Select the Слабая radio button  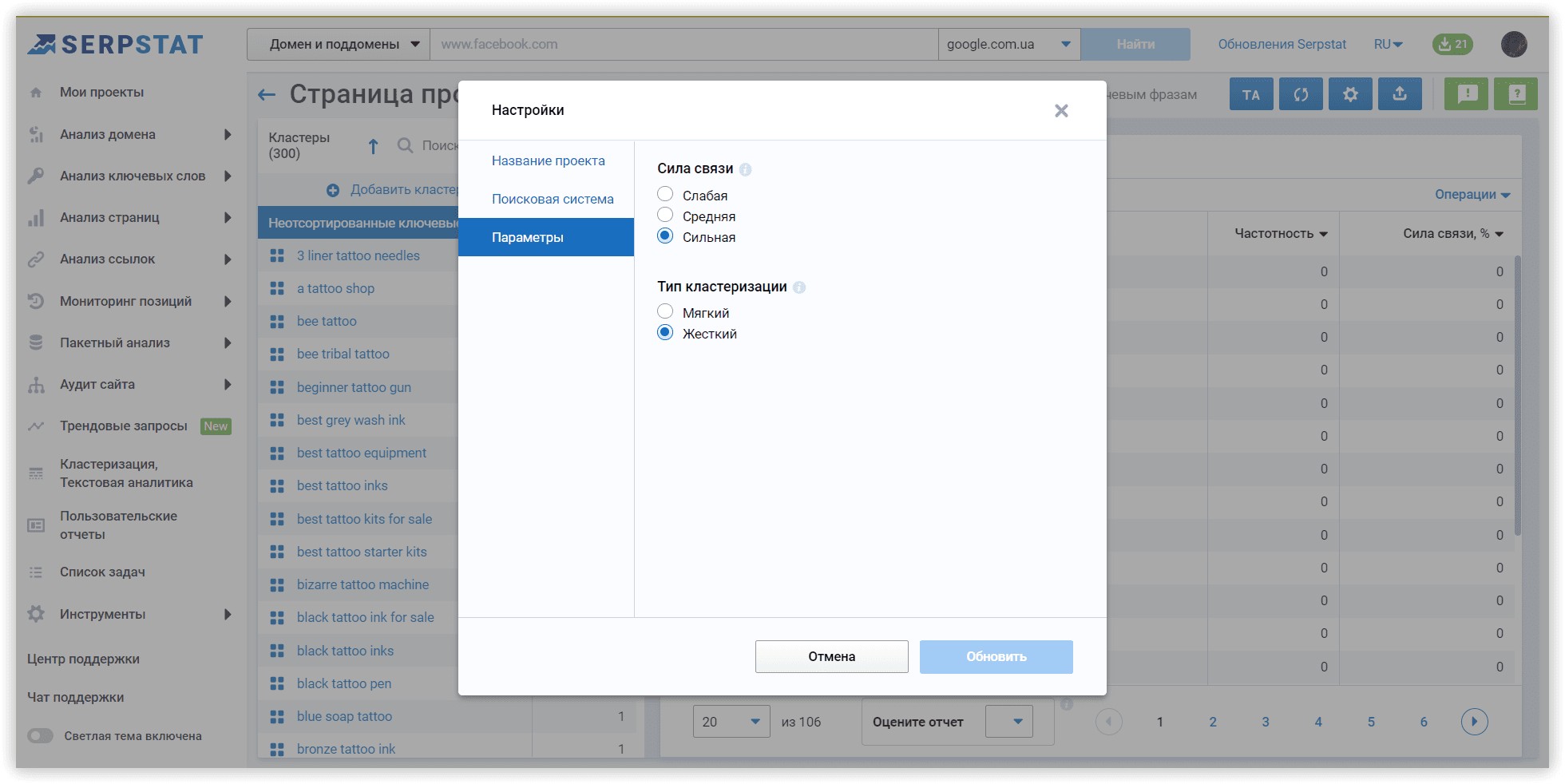[665, 194]
